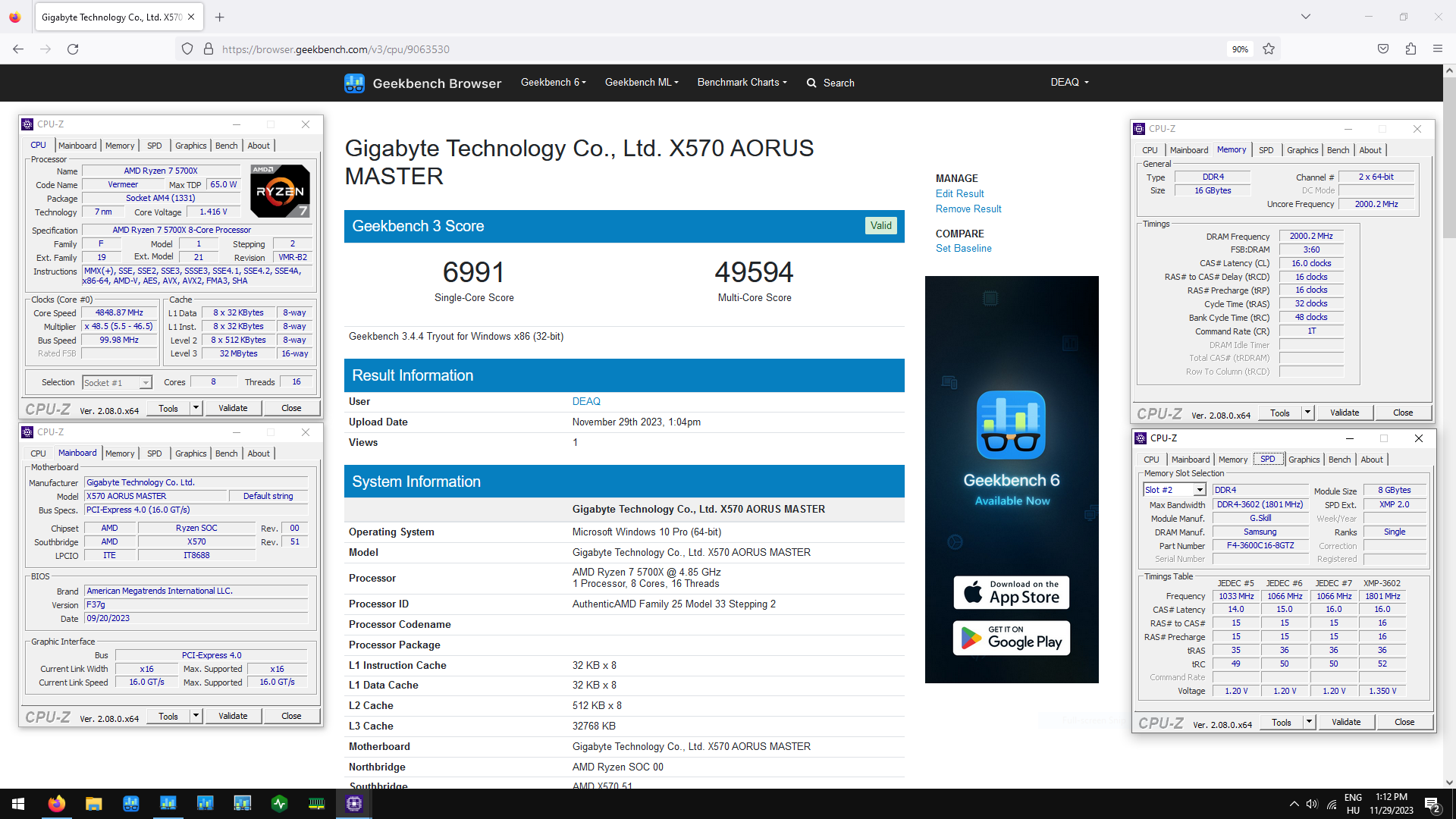Click the 90% zoom indicator in address bar
Screen dimensions: 1456x819
coord(1240,49)
